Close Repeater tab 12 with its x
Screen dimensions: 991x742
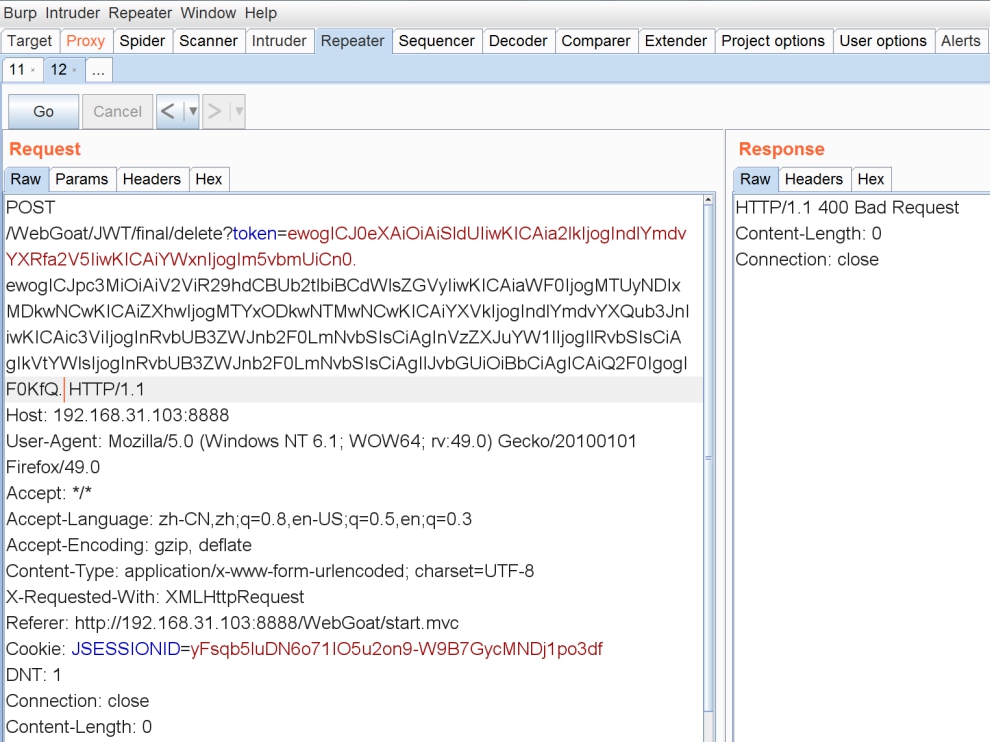pos(75,70)
